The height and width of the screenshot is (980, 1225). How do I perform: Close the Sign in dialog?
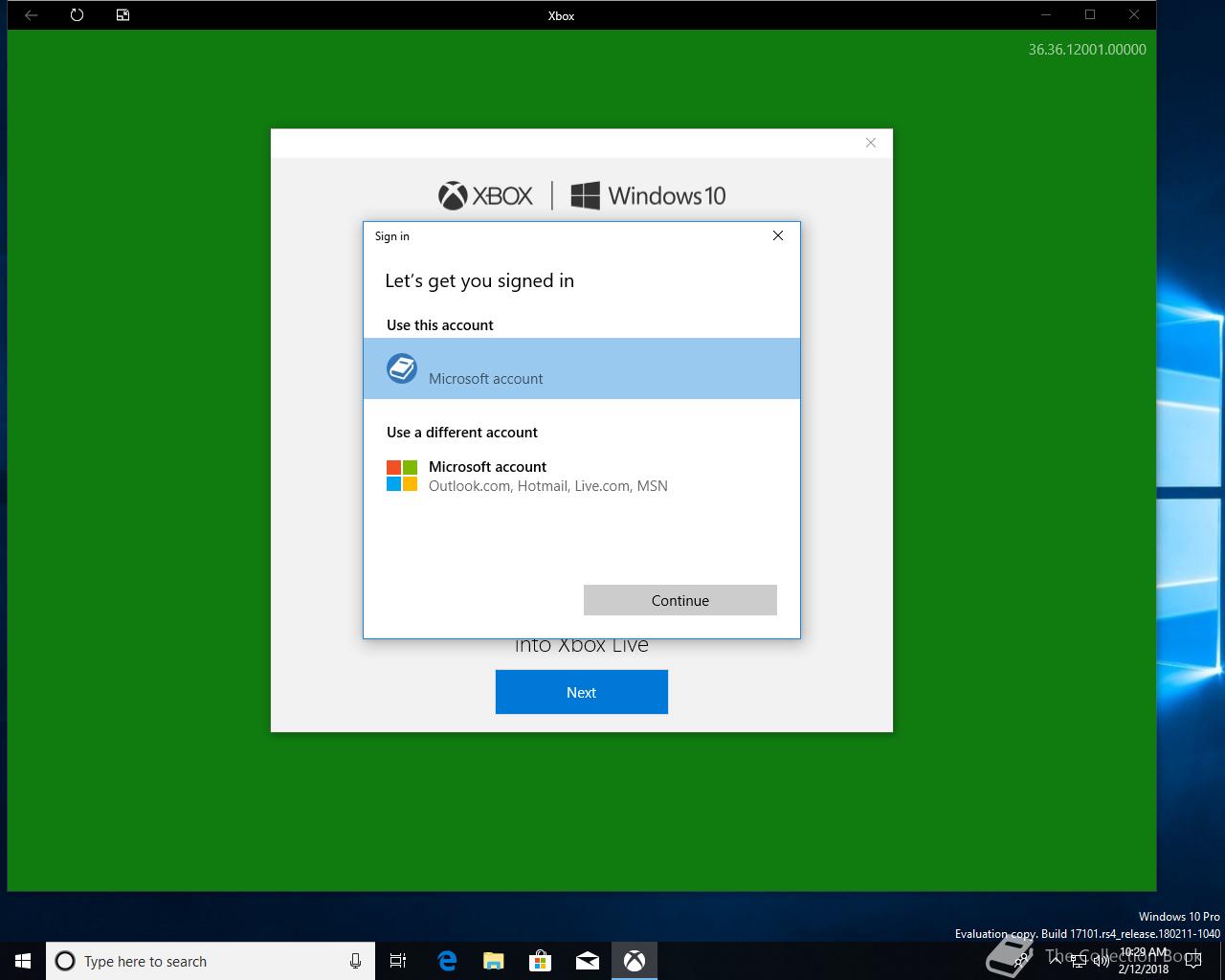coord(778,235)
